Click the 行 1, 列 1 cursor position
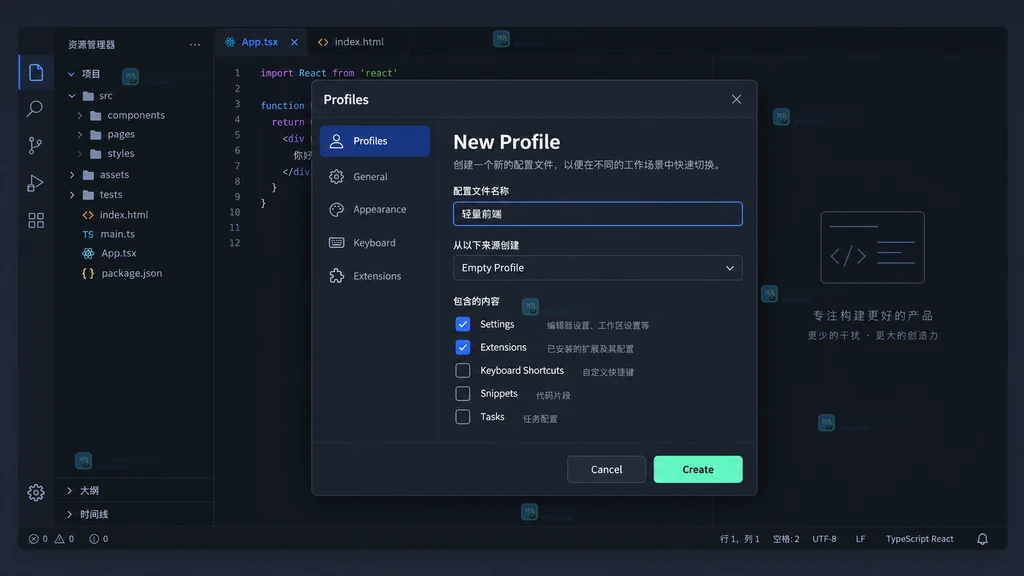 click(739, 539)
